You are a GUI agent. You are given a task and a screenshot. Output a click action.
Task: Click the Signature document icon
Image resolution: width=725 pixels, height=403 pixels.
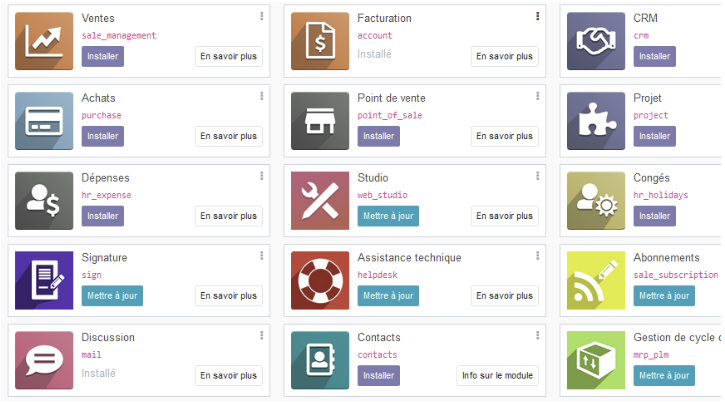[44, 280]
